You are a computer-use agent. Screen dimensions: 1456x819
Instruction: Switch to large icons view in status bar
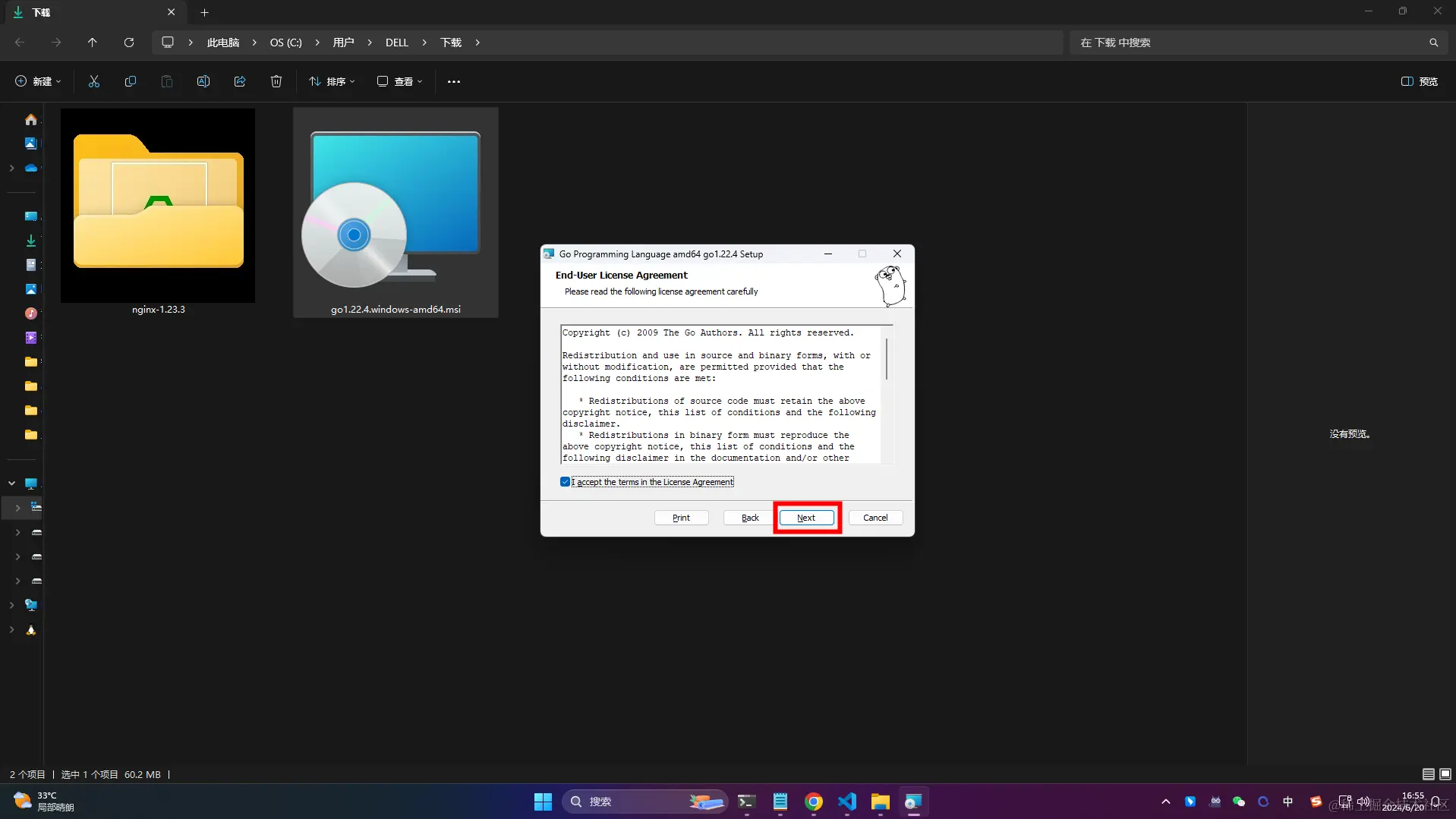[1445, 774]
